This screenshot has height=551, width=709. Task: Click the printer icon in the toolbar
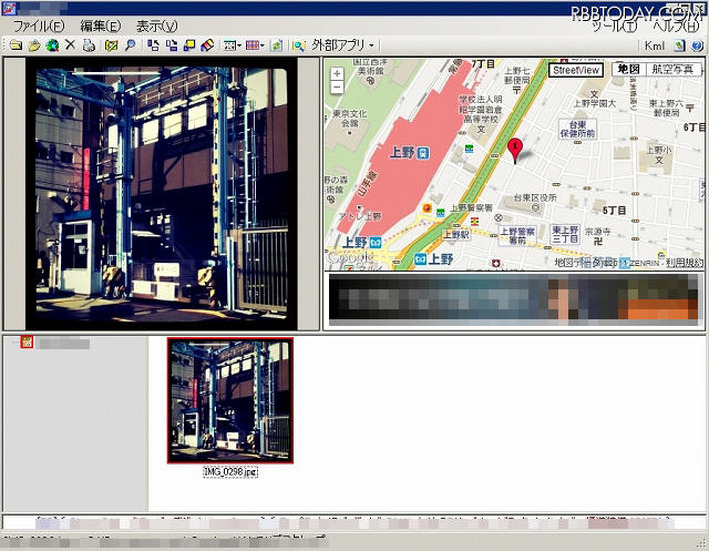pyautogui.click(x=89, y=45)
